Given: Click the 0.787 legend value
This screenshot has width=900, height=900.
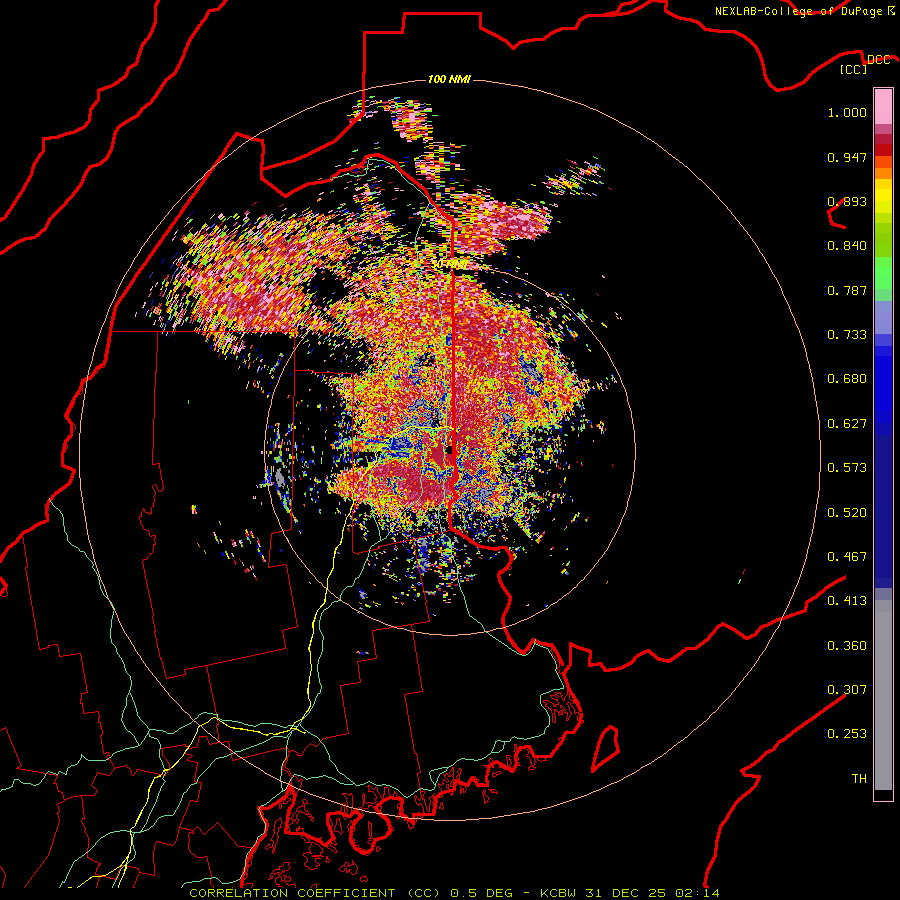Looking at the screenshot, I should (847, 290).
